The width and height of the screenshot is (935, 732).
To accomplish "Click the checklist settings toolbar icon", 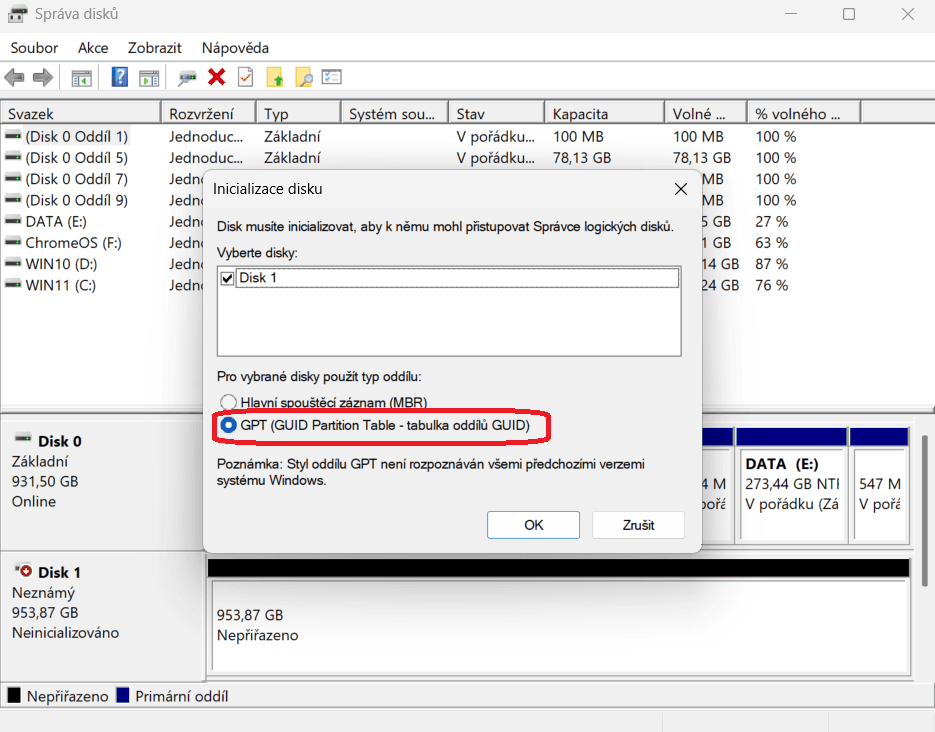I will click(332, 77).
